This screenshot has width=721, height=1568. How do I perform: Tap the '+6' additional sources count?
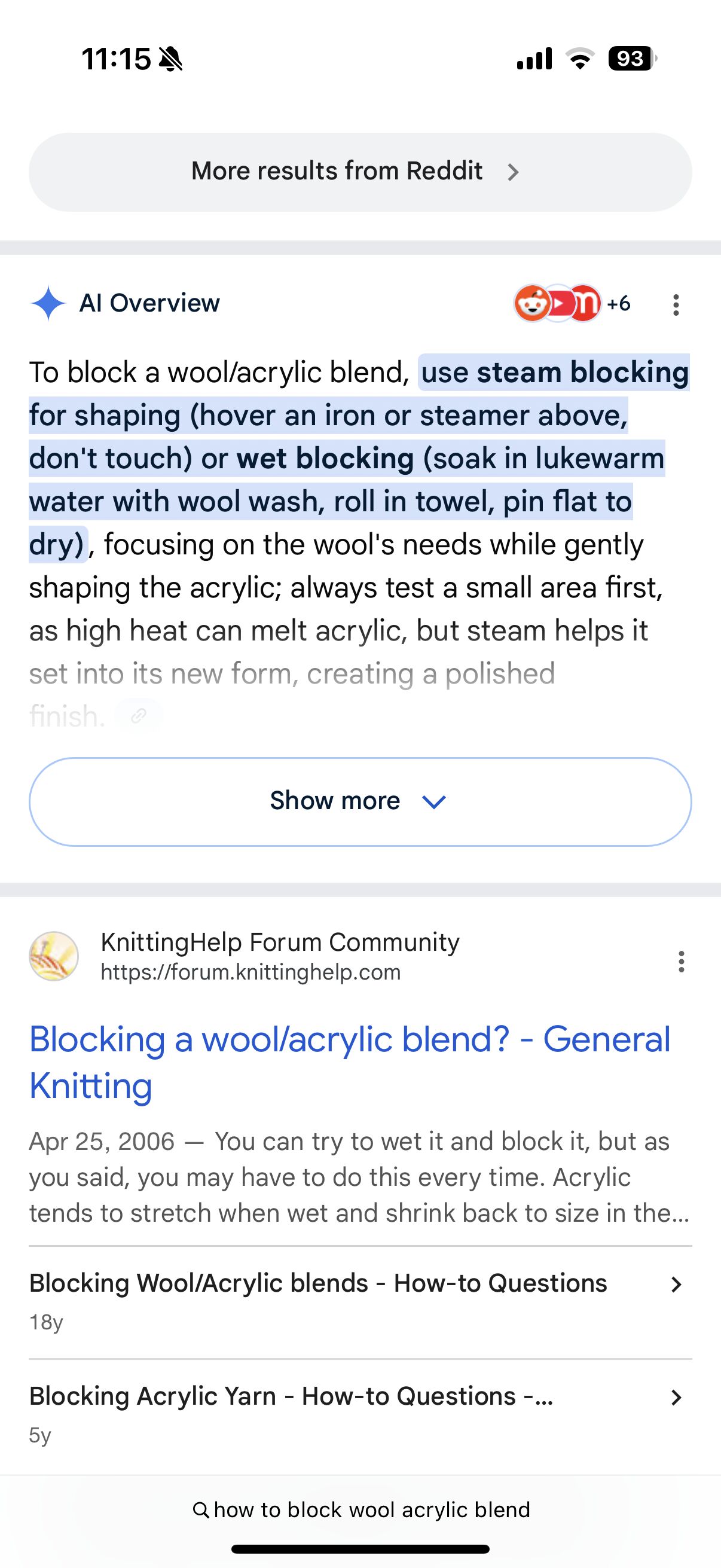tap(618, 303)
